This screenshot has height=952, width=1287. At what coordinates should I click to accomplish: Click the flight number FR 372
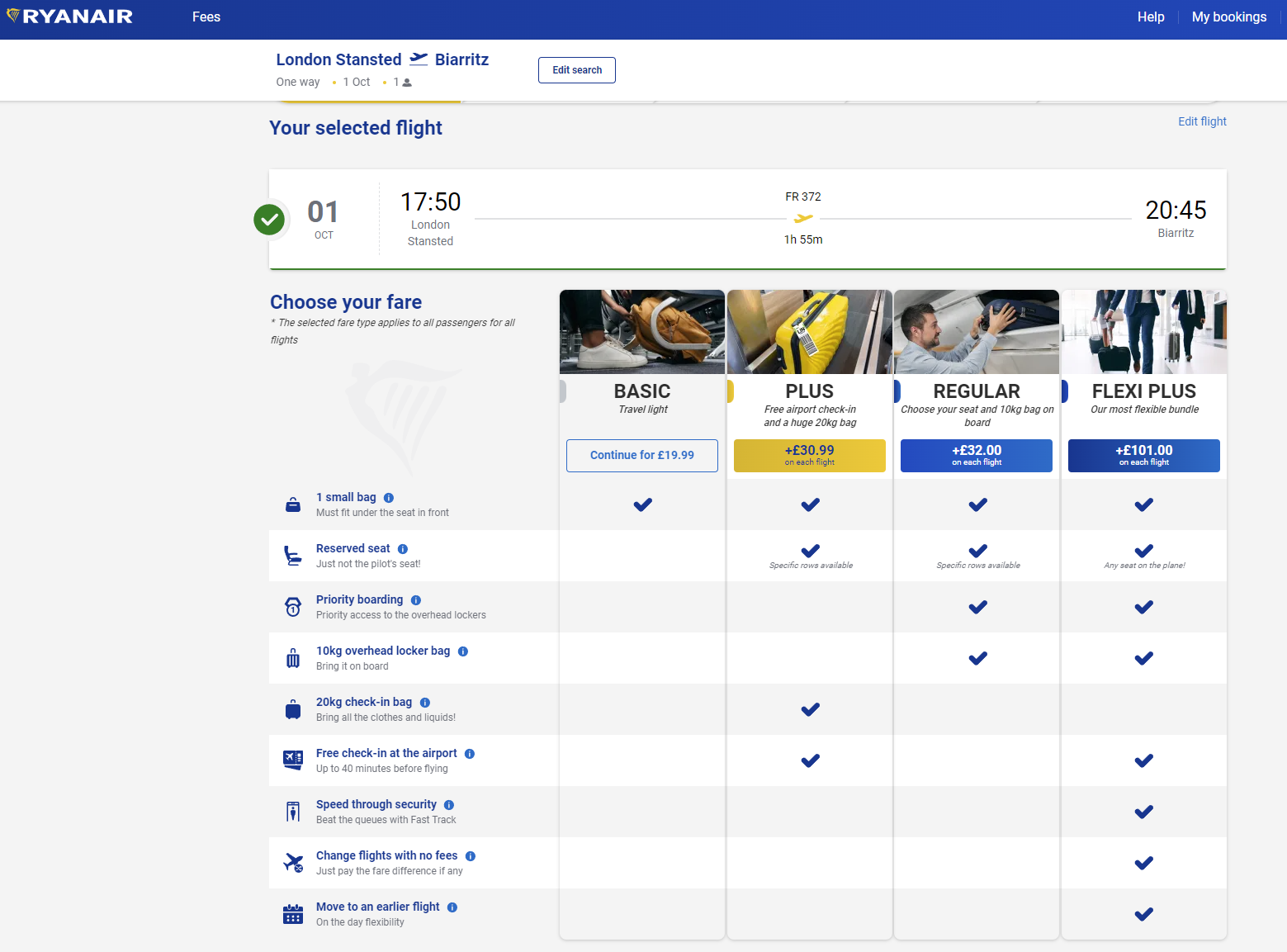803,197
